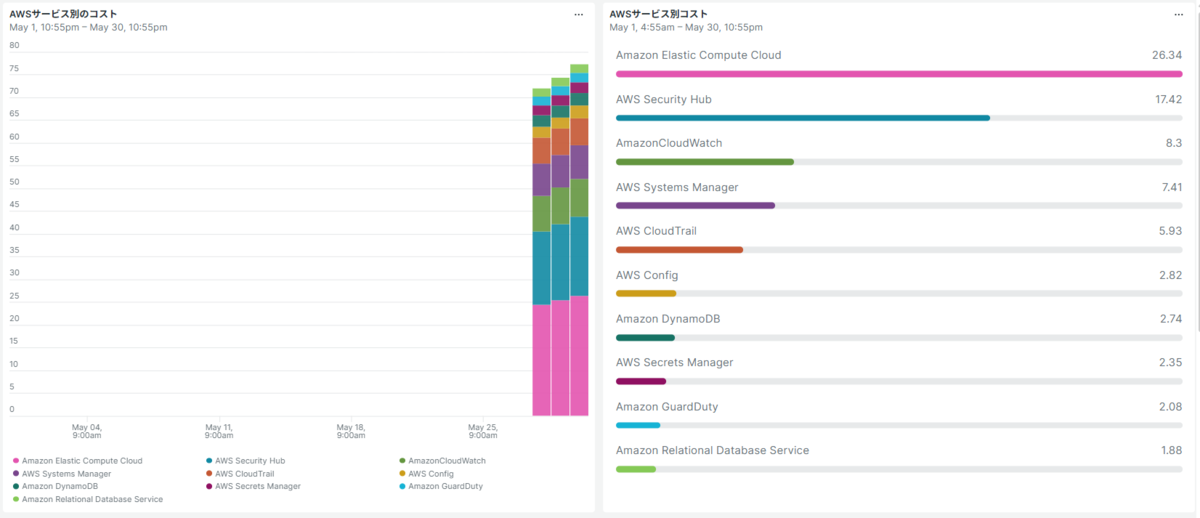
Task: Toggle Amazon GuardDuty legend entry
Action: [441, 486]
